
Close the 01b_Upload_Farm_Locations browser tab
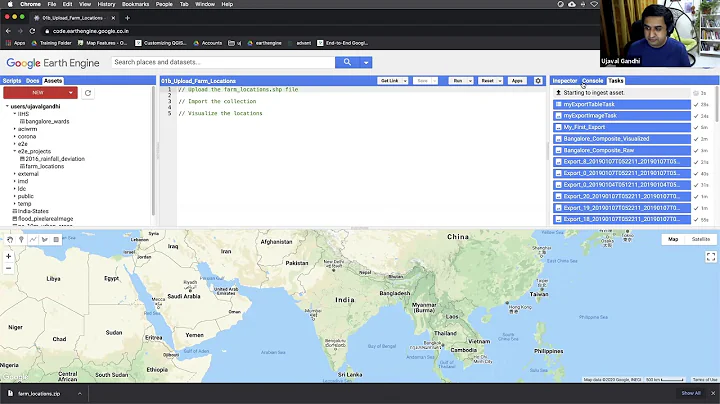[x=113, y=18]
